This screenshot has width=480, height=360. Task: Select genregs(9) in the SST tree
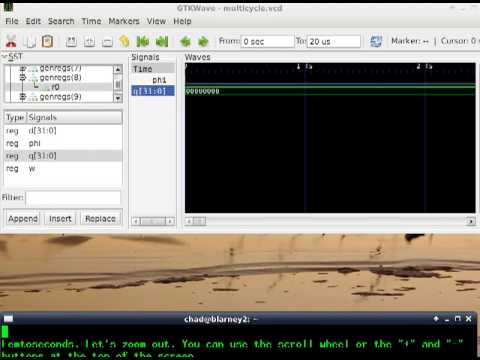[x=60, y=97]
